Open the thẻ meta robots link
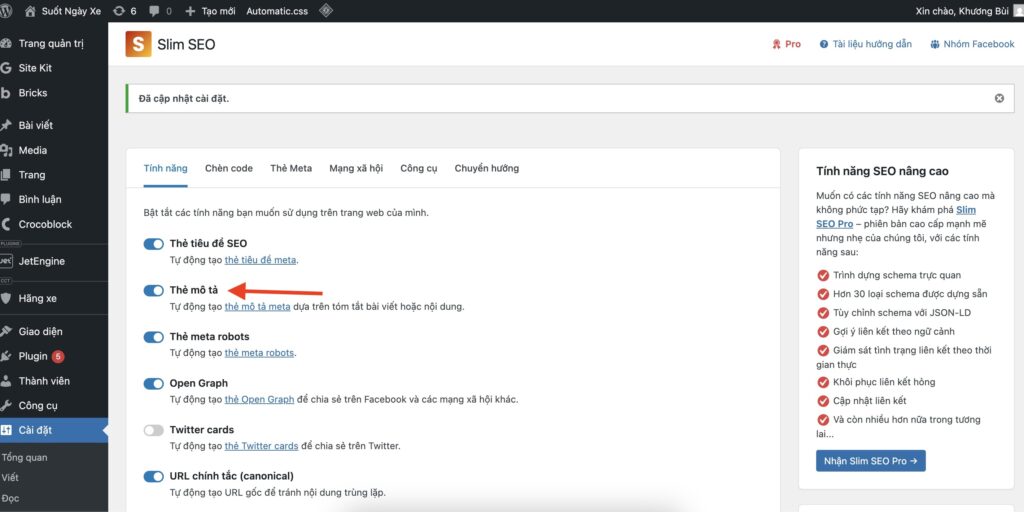 (x=259, y=353)
